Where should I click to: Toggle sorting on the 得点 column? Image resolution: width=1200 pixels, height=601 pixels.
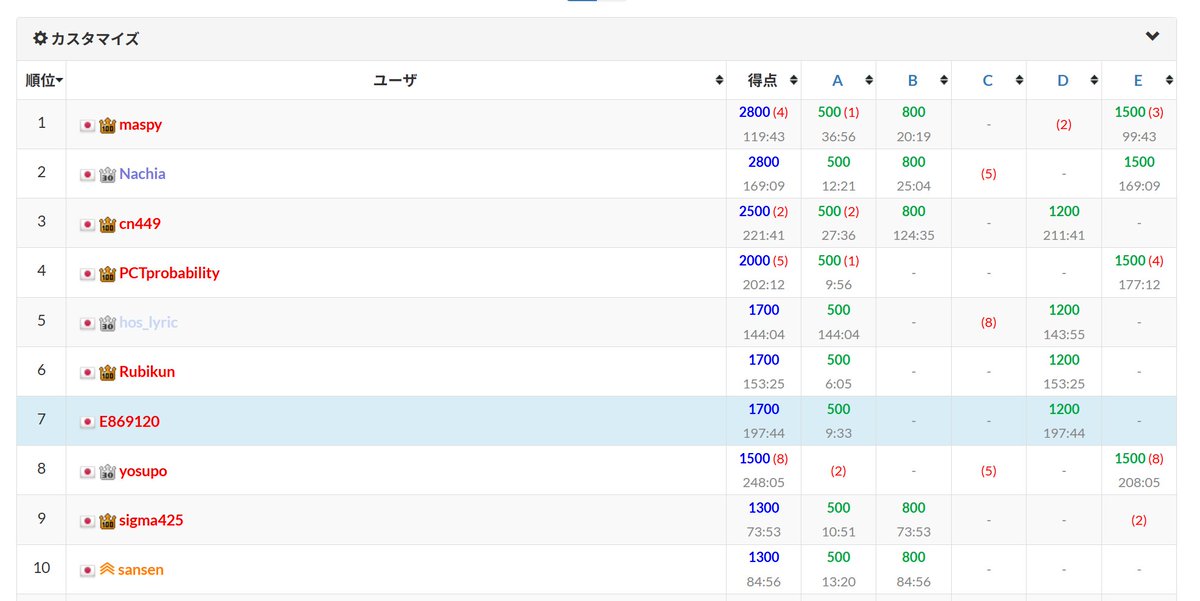pos(793,80)
